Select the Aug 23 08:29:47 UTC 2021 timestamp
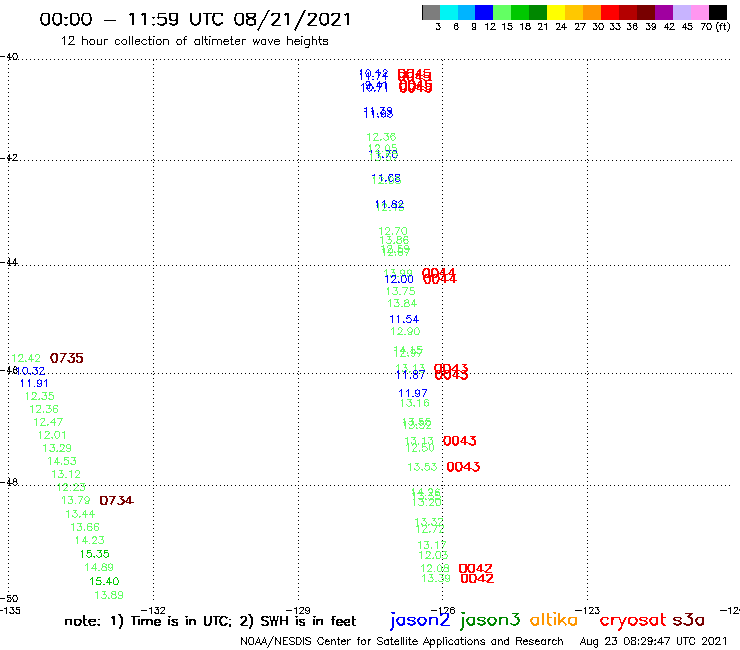The image size is (740, 650). click(x=654, y=642)
